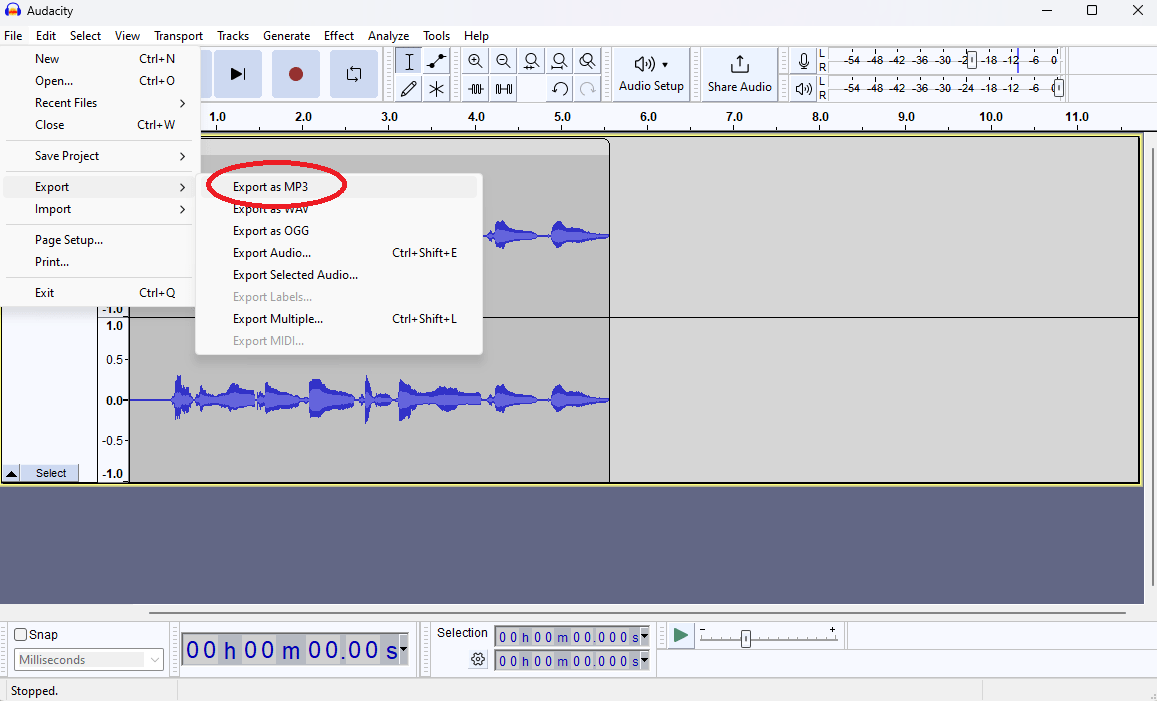Viewport: 1157px width, 701px height.
Task: Click the Zoom Toggle icon
Action: [x=587, y=61]
